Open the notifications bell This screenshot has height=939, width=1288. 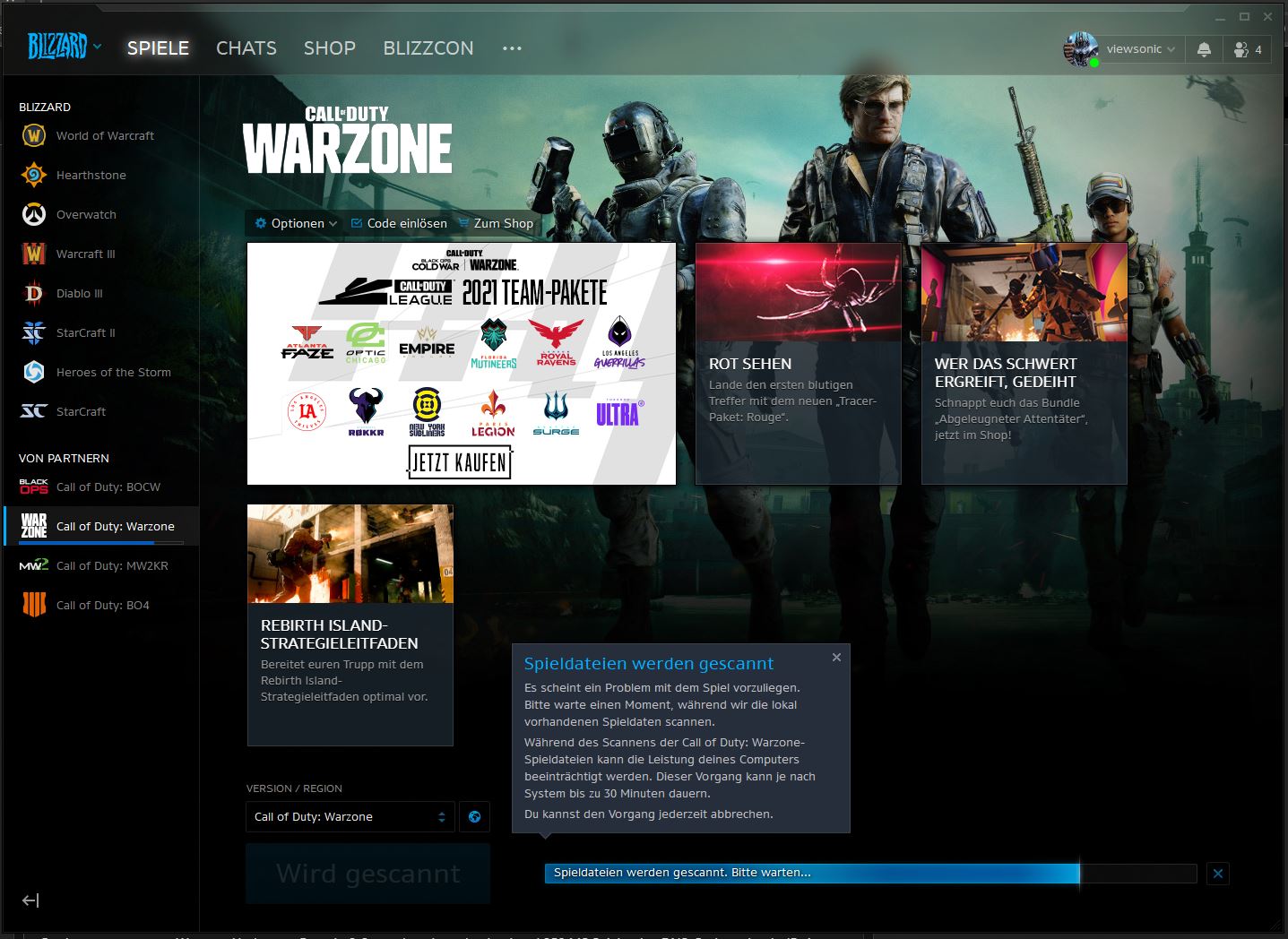click(1204, 49)
